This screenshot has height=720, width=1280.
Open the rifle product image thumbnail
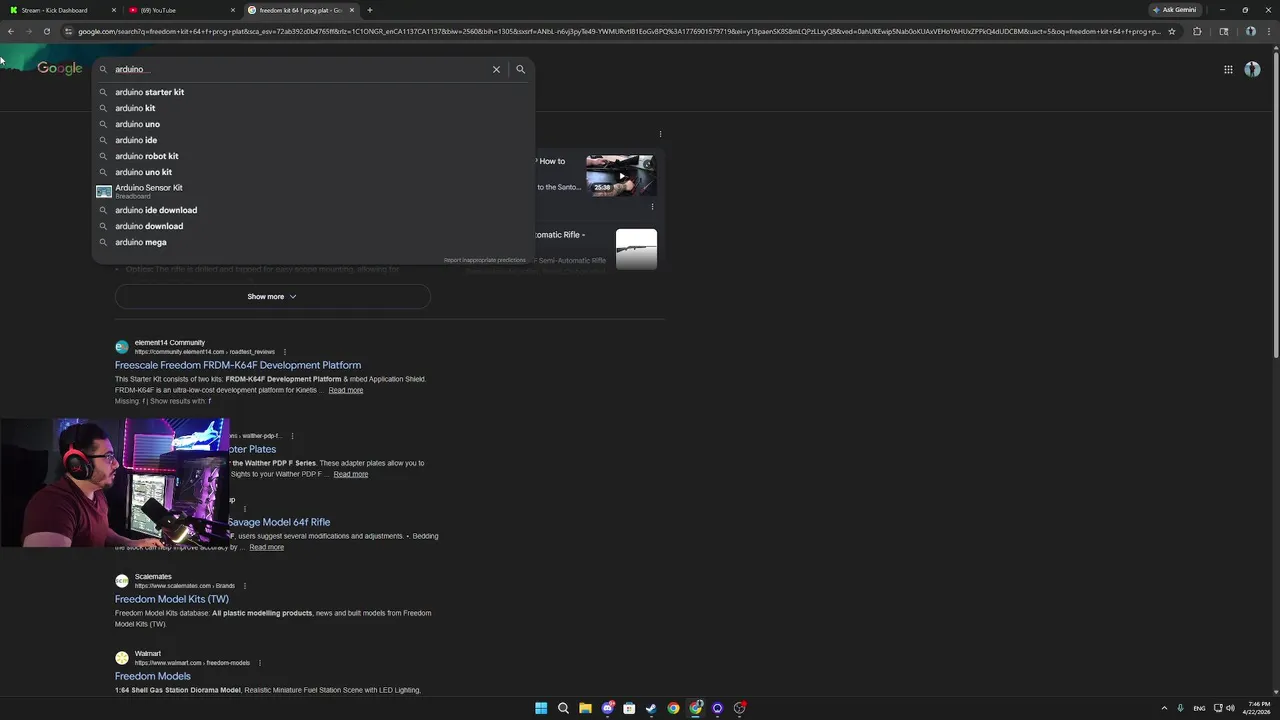click(x=636, y=249)
